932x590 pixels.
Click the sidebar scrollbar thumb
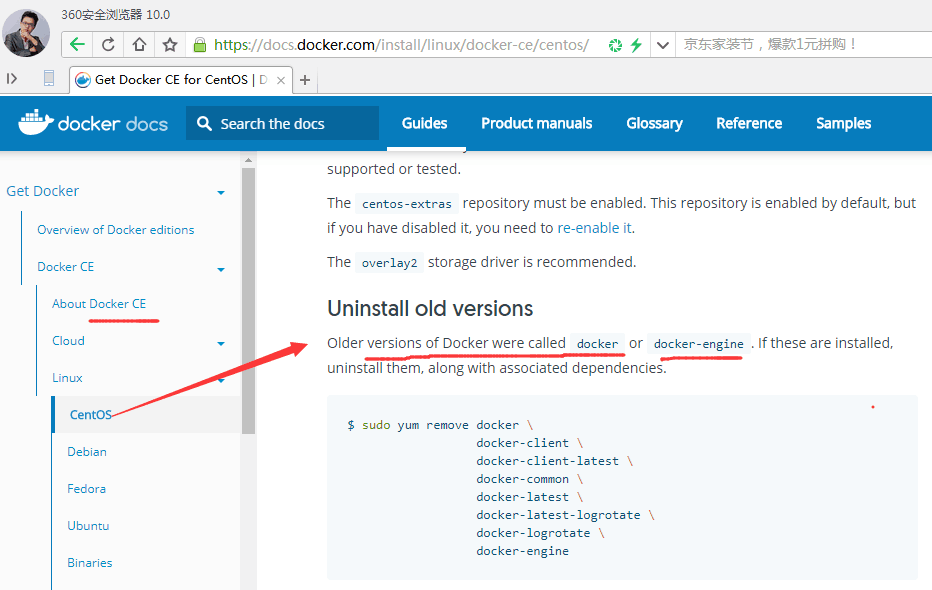[x=248, y=301]
